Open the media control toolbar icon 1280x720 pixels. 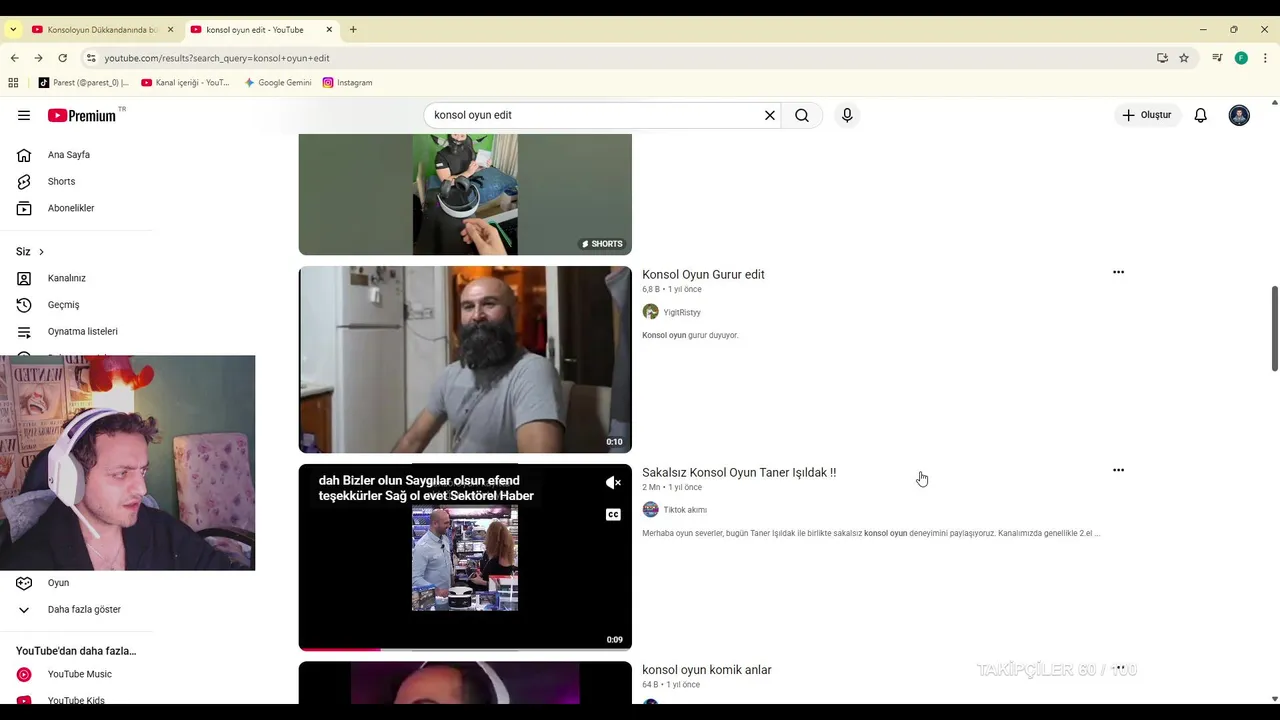[x=1217, y=58]
